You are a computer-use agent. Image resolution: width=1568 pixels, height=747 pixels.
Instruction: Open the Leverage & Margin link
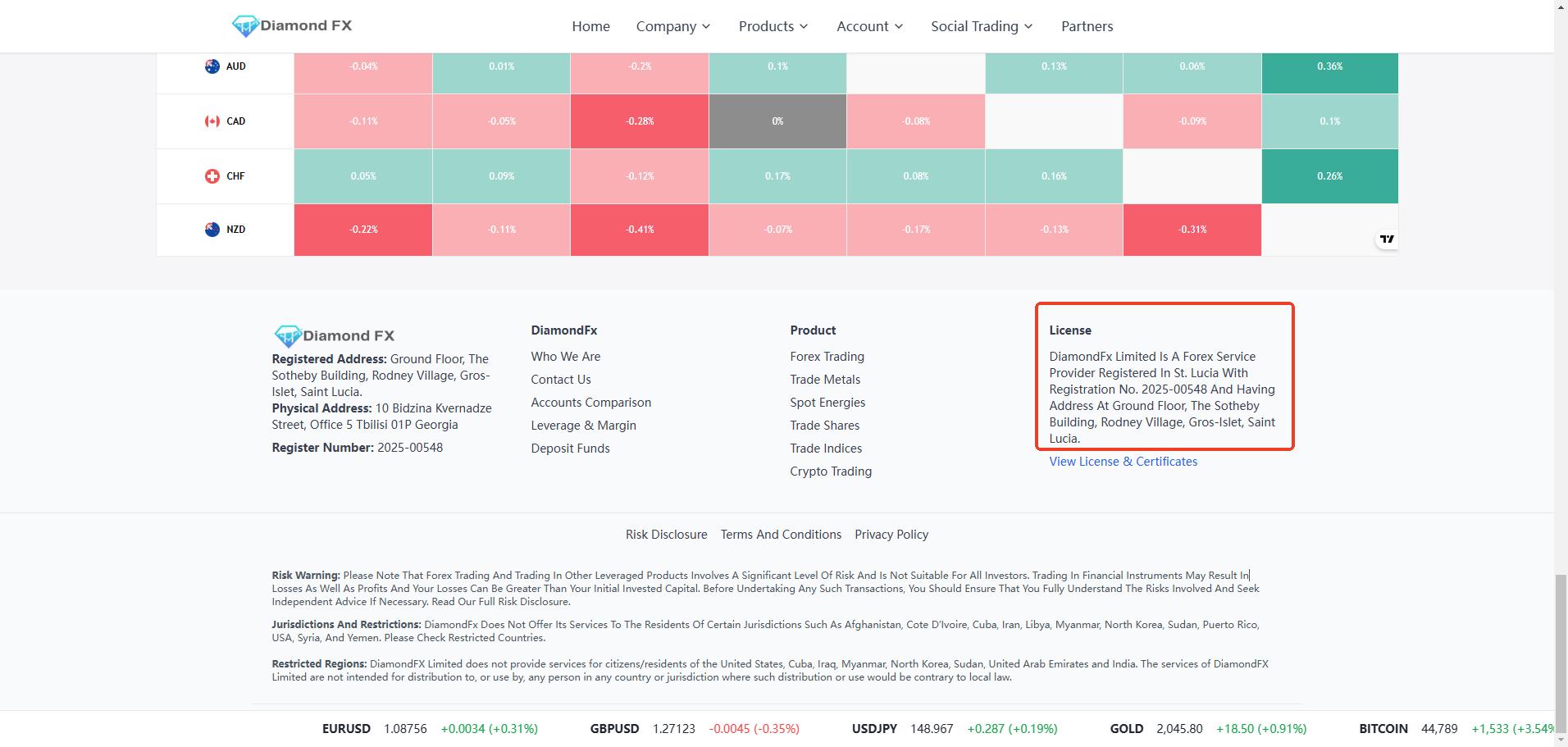pos(583,426)
